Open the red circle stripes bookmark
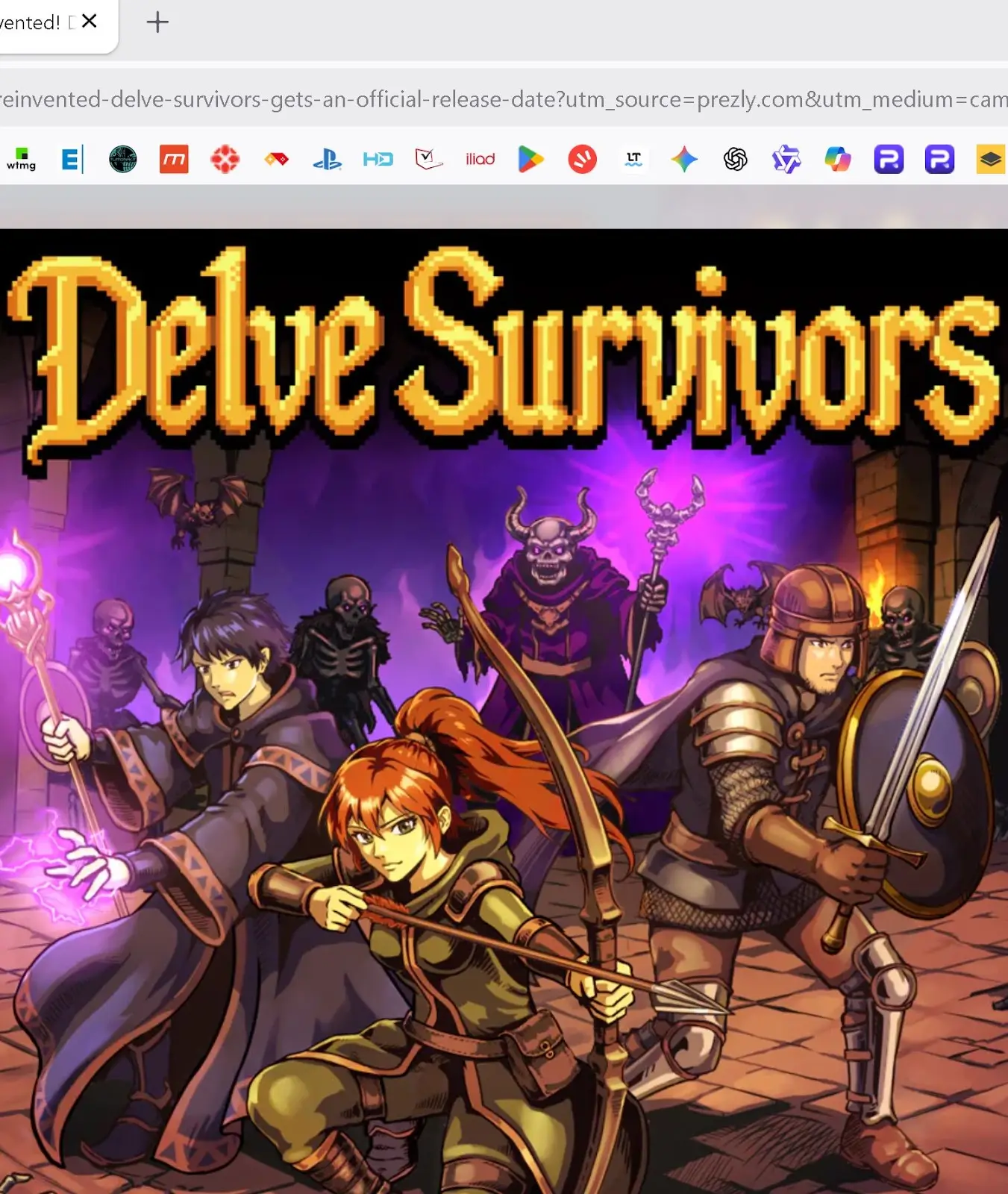Screen dimensions: 1008x1194 click(x=582, y=159)
